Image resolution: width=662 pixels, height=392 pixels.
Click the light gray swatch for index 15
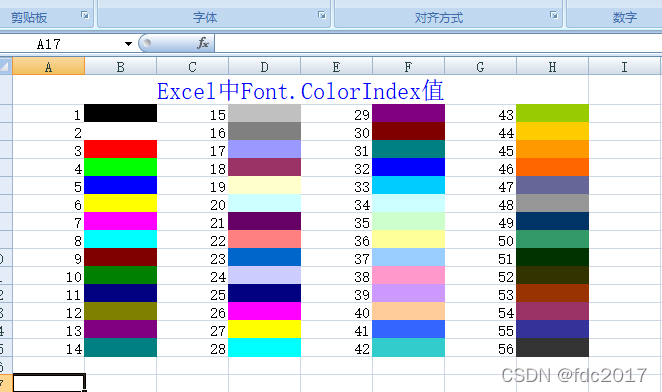click(265, 113)
